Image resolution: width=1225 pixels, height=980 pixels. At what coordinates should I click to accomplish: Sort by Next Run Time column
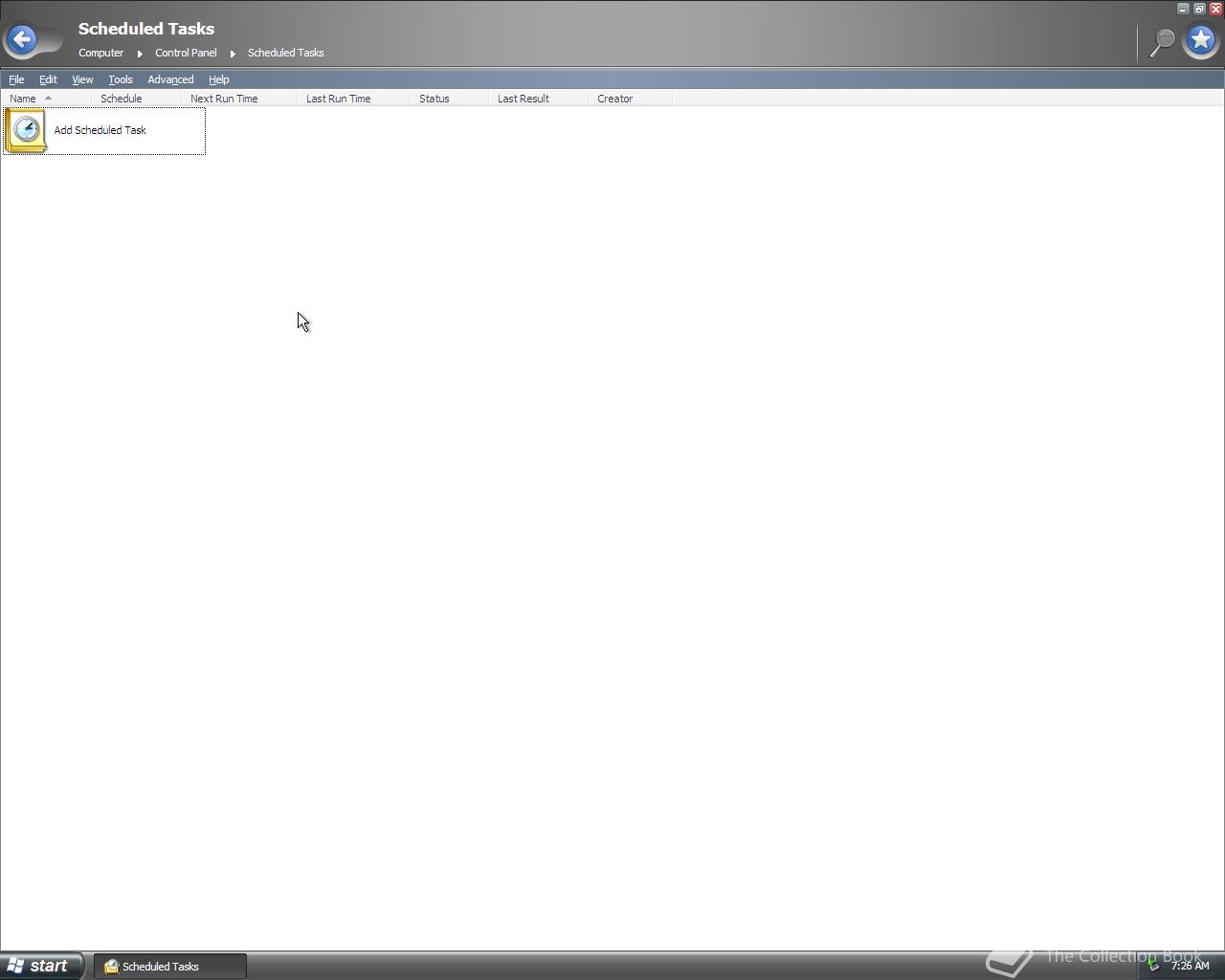pos(239,99)
